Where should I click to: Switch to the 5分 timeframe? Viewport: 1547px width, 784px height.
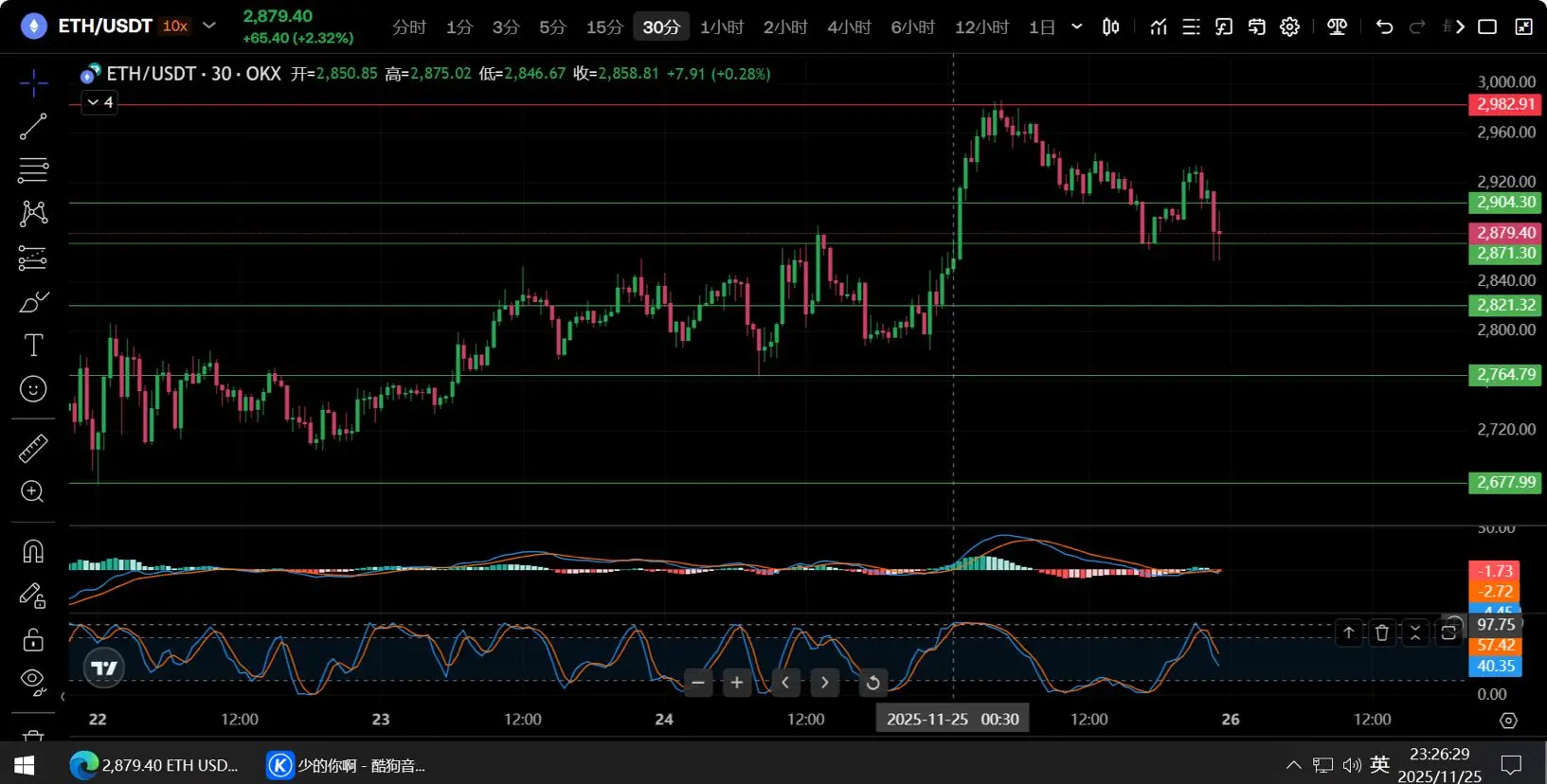click(x=552, y=27)
